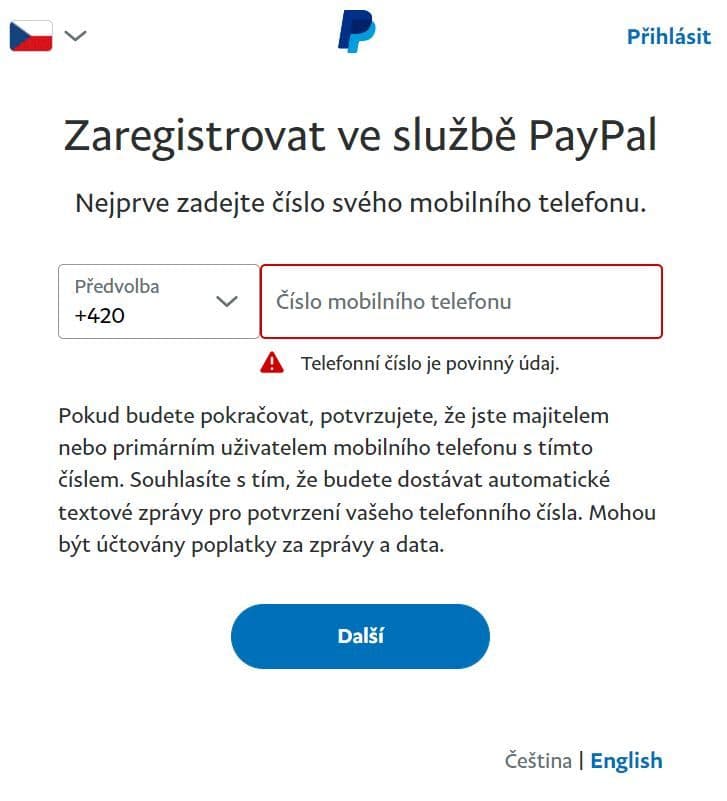Open the Přihlásit login link

(x=668, y=37)
